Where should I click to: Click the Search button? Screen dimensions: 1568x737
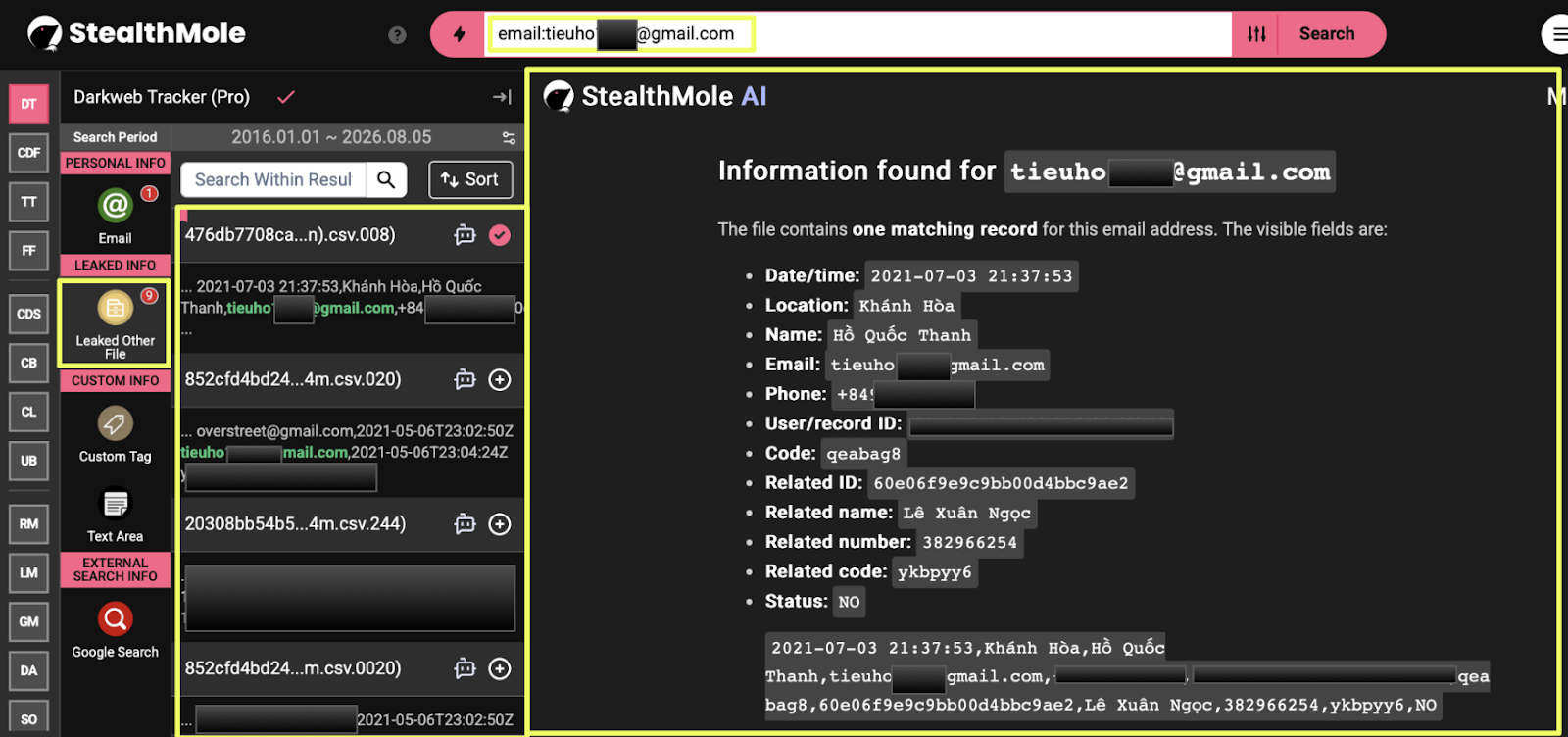coord(1327,34)
